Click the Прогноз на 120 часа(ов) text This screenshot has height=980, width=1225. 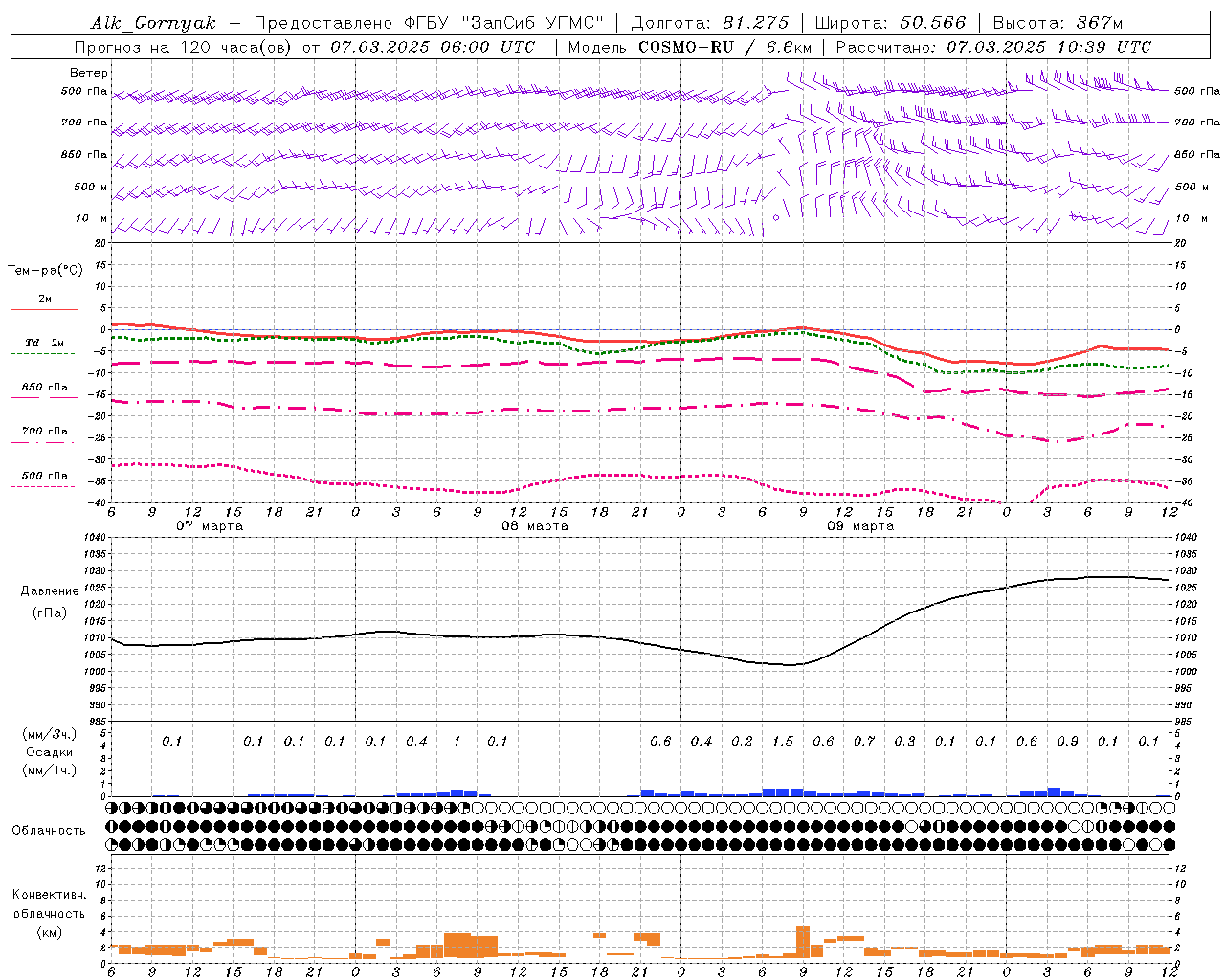185,47
